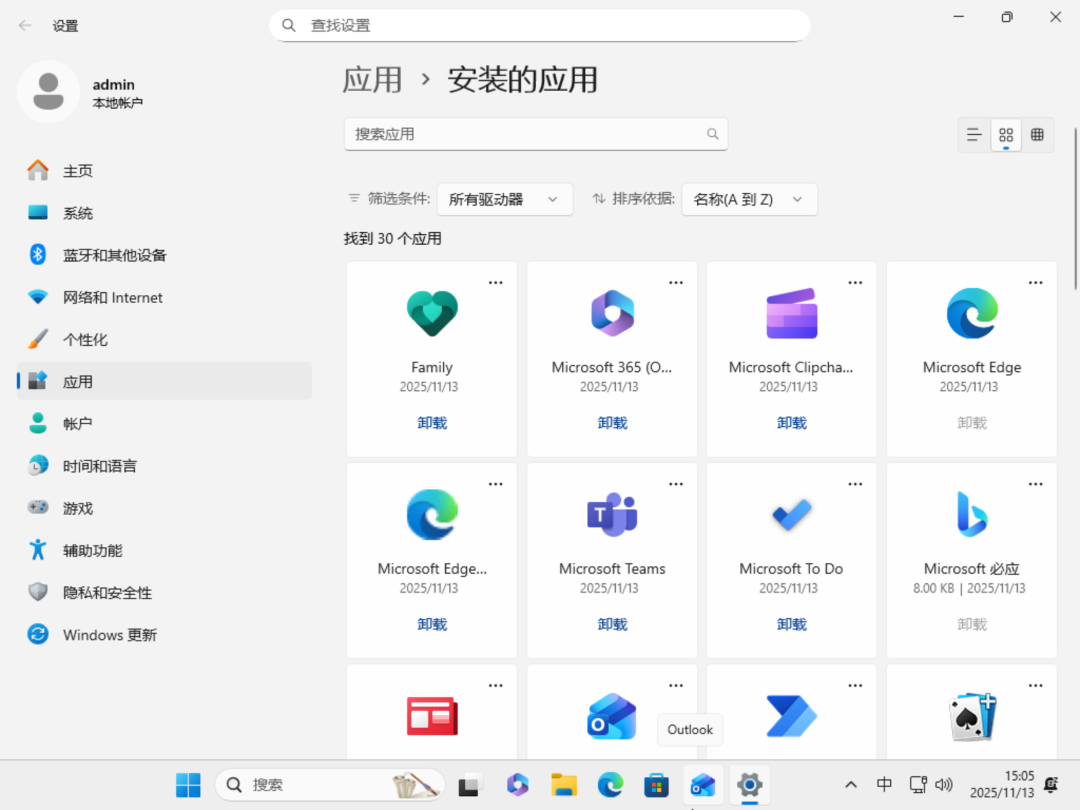The width and height of the screenshot is (1080, 810).
Task: Click the red news app icon
Action: (x=432, y=716)
